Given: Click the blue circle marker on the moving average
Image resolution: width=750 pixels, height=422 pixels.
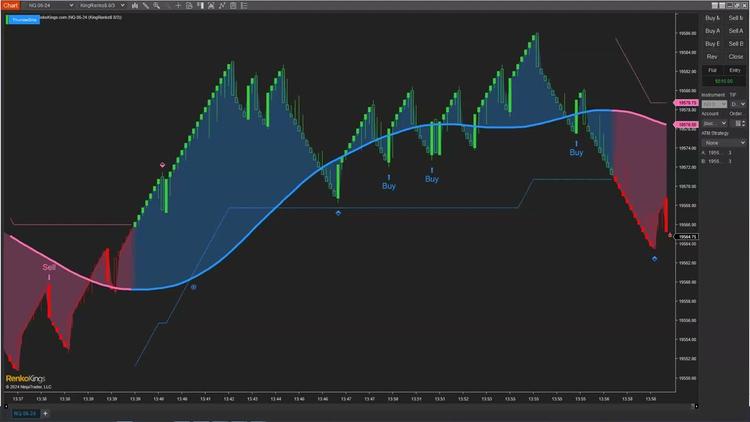Looking at the screenshot, I should point(193,287).
